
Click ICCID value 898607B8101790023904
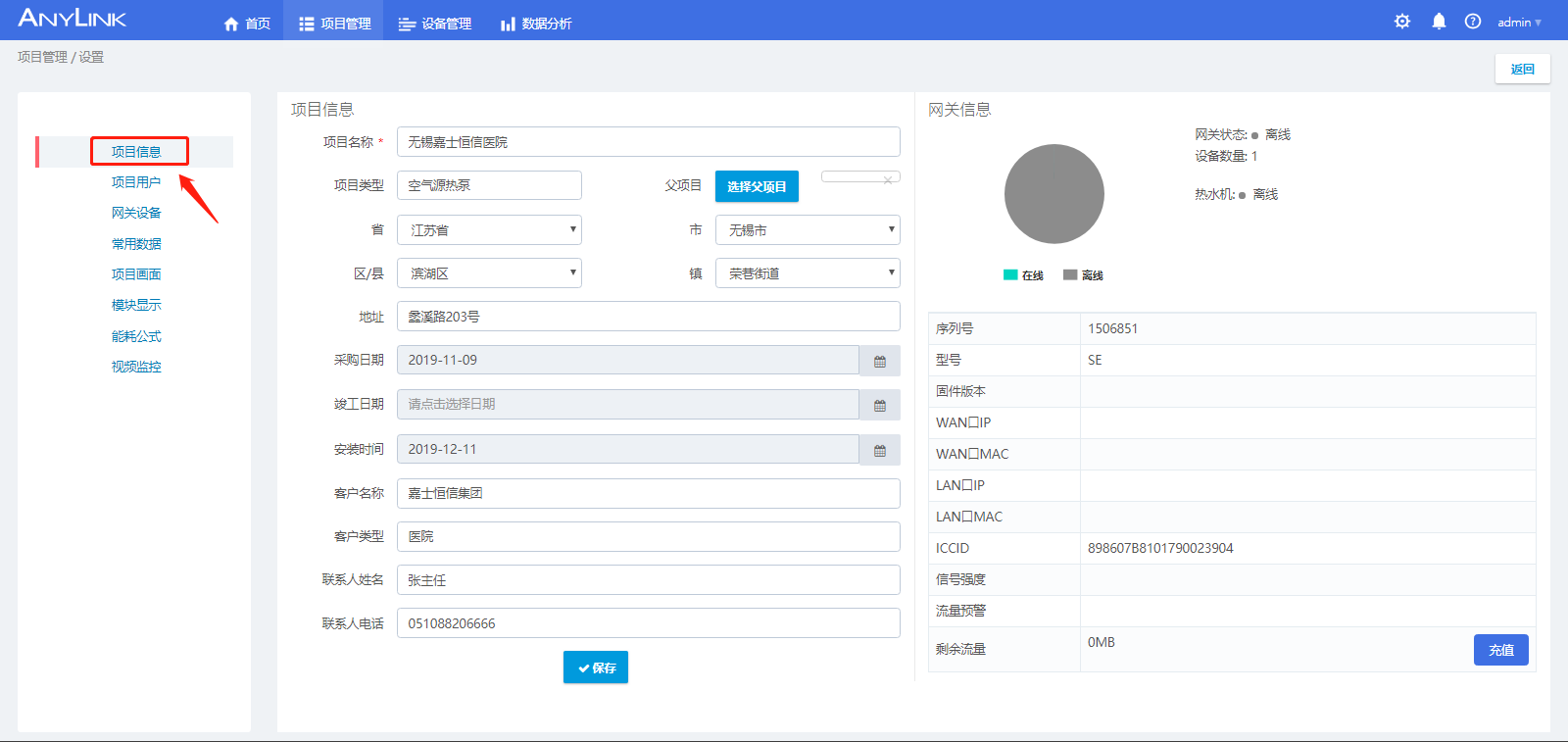(x=1160, y=548)
